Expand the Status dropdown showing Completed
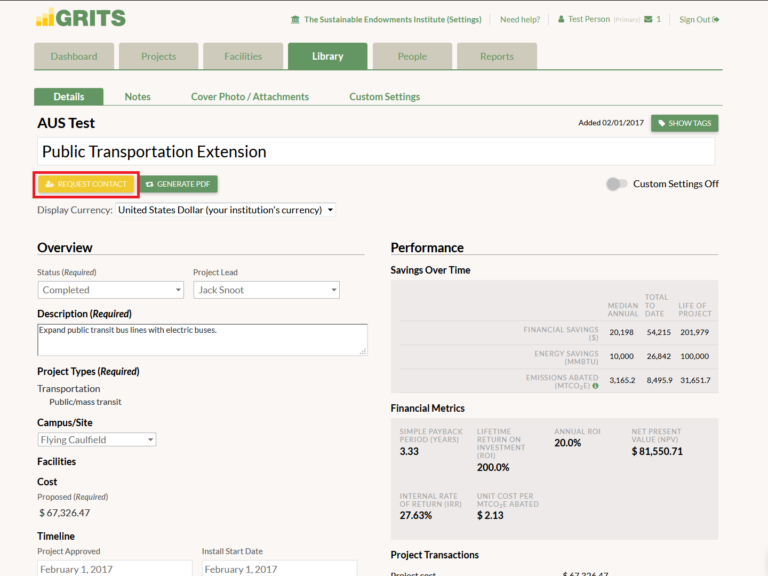This screenshot has height=576, width=768. pyautogui.click(x=110, y=290)
